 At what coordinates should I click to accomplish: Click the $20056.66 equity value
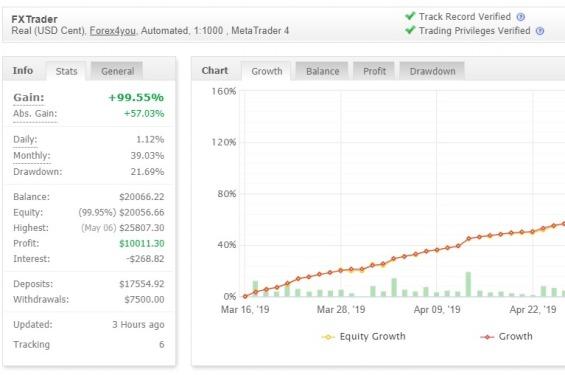click(x=142, y=213)
